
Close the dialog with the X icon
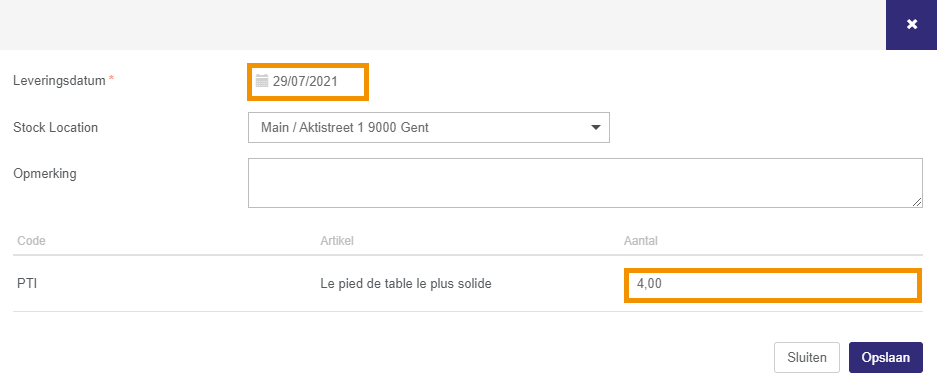click(911, 25)
